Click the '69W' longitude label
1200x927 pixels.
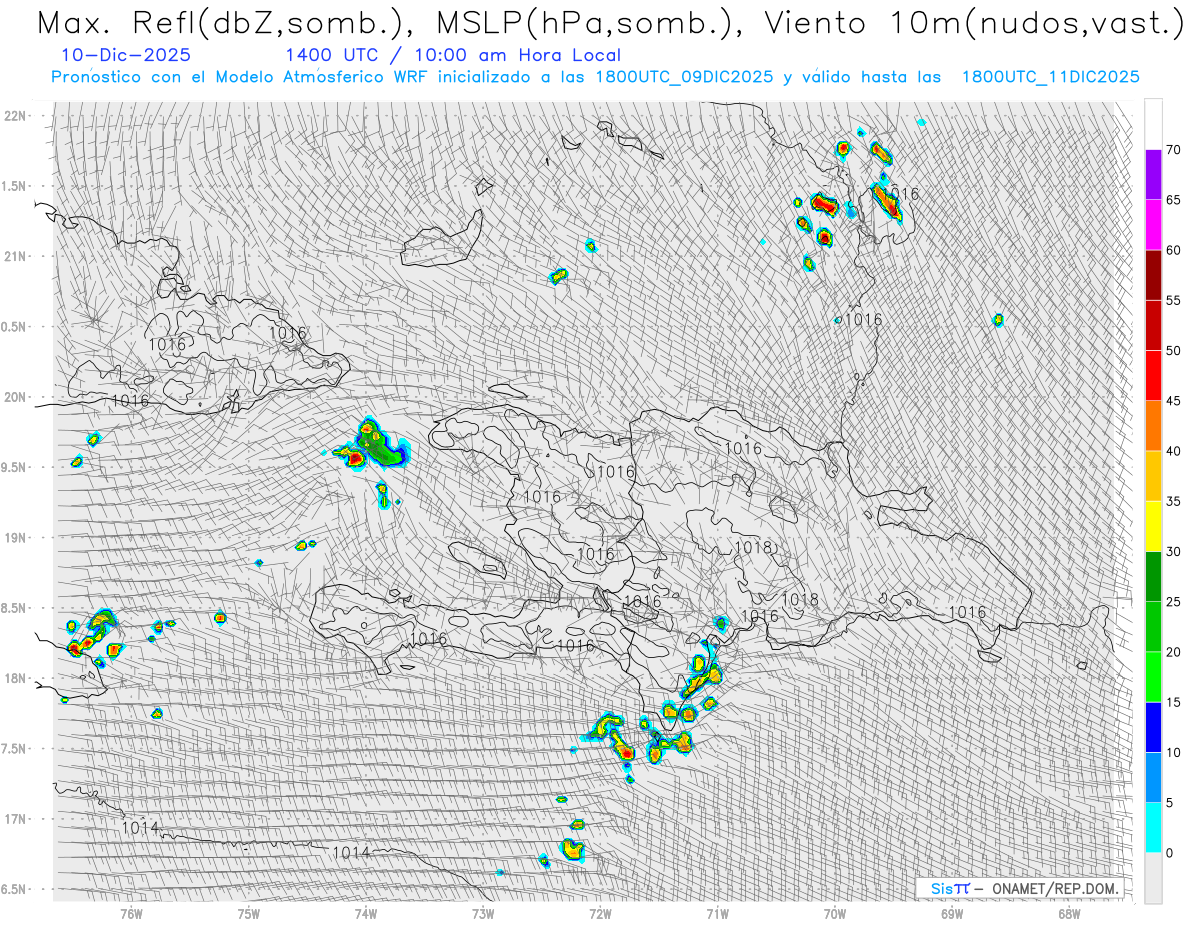point(952,913)
